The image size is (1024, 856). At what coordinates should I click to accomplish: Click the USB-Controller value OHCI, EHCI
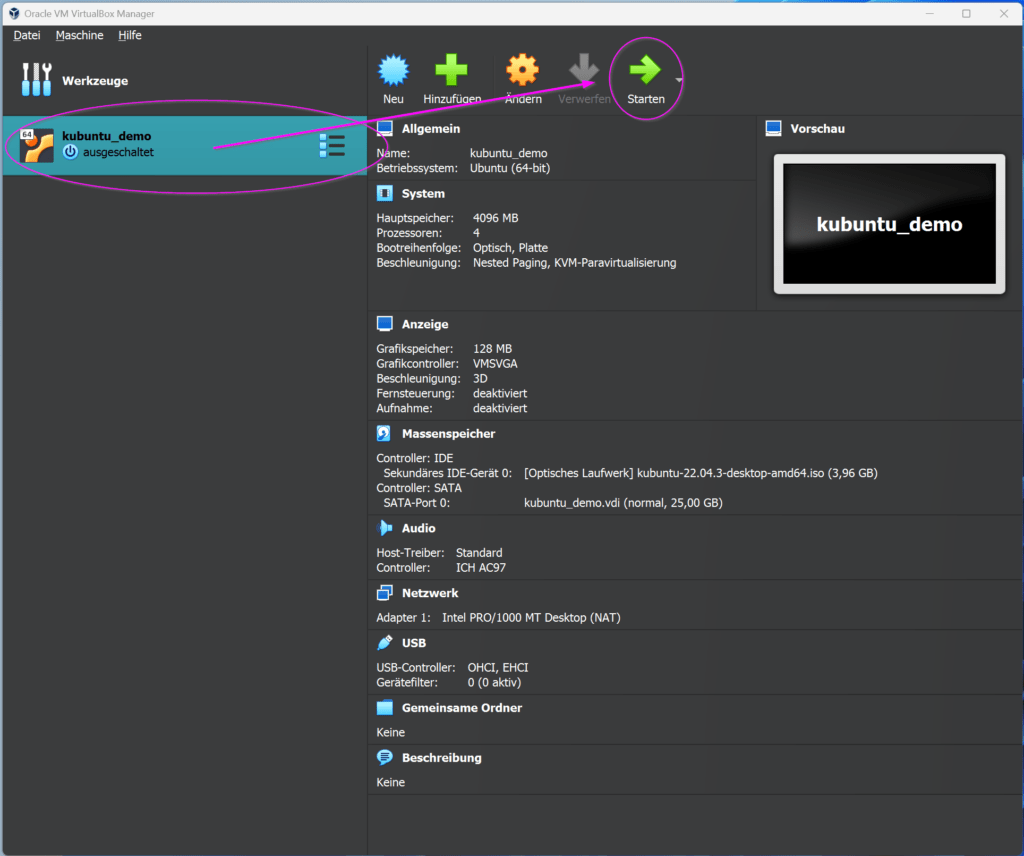(x=498, y=667)
